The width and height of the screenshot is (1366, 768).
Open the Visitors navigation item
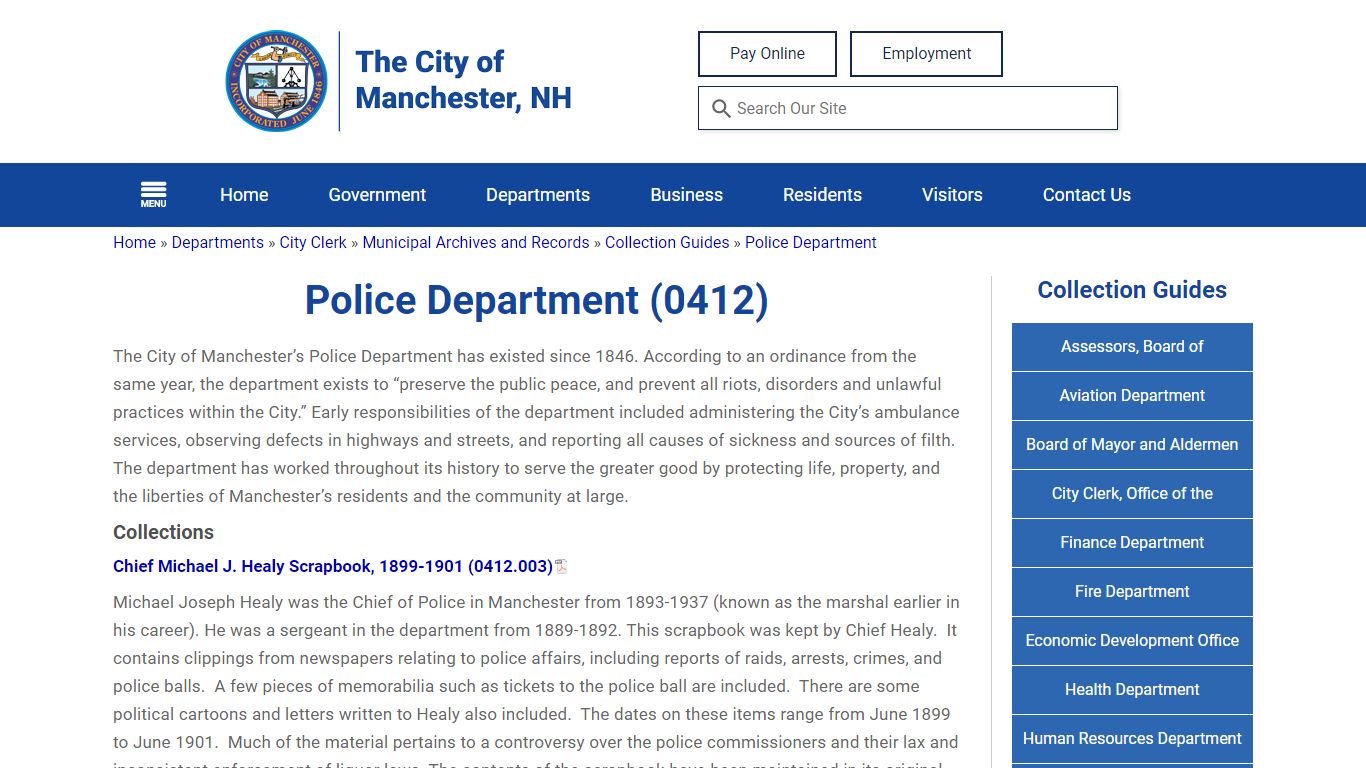click(x=952, y=195)
